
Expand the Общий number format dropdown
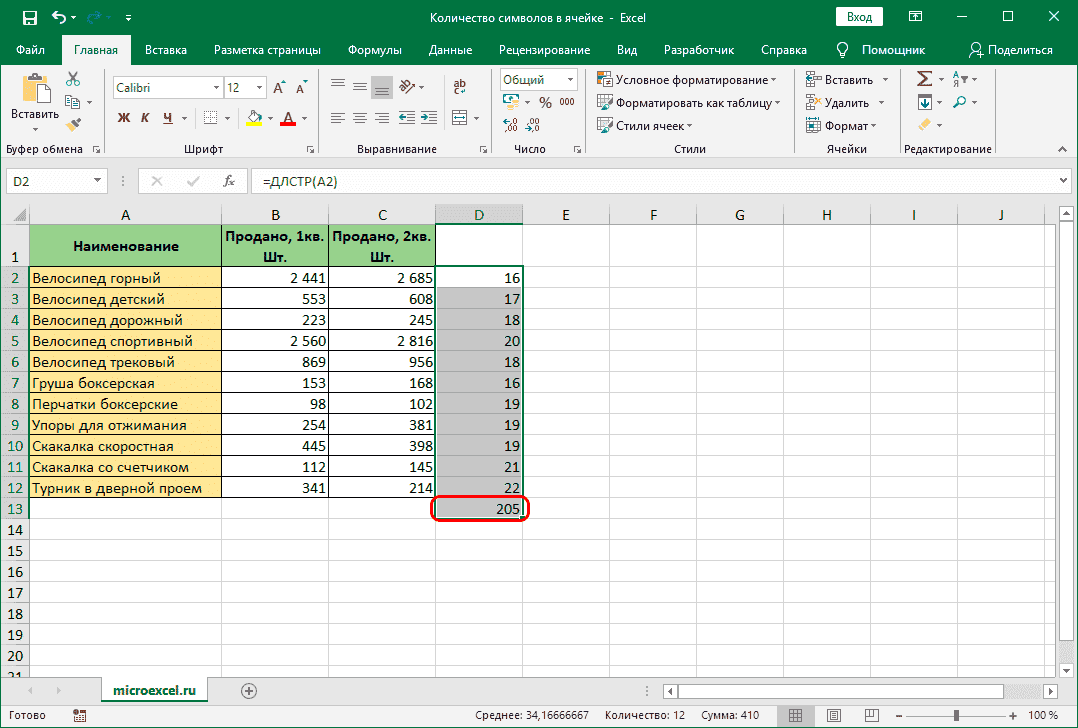tap(571, 80)
